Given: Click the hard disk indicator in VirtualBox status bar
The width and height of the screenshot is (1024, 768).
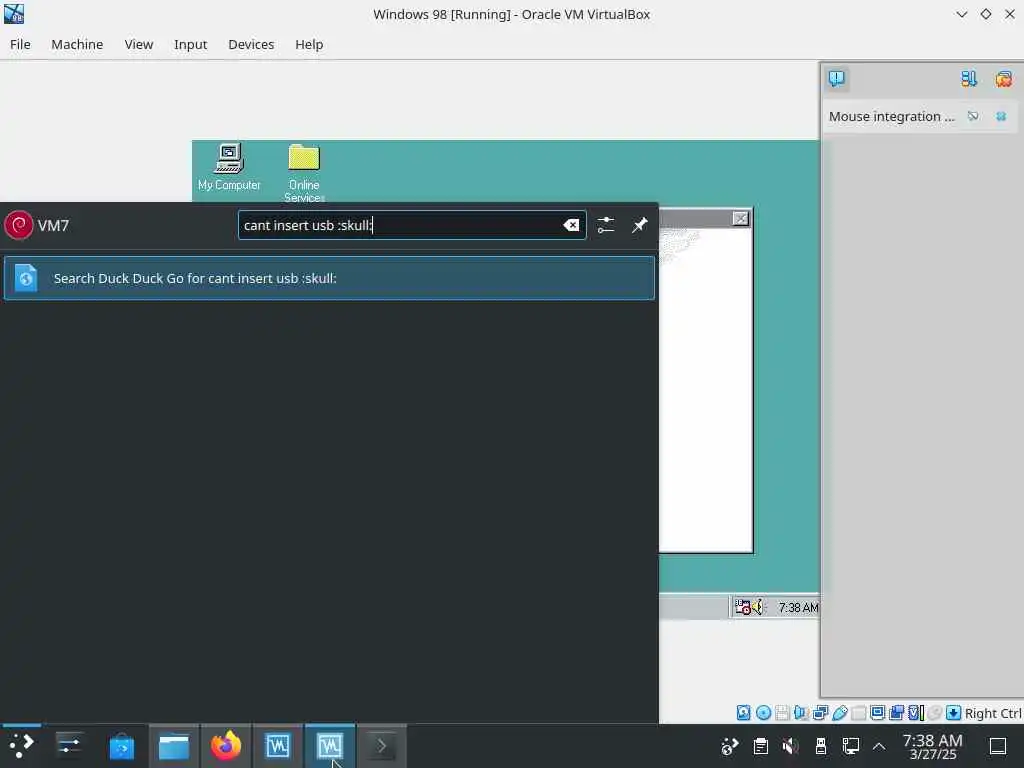Looking at the screenshot, I should click(x=743, y=713).
